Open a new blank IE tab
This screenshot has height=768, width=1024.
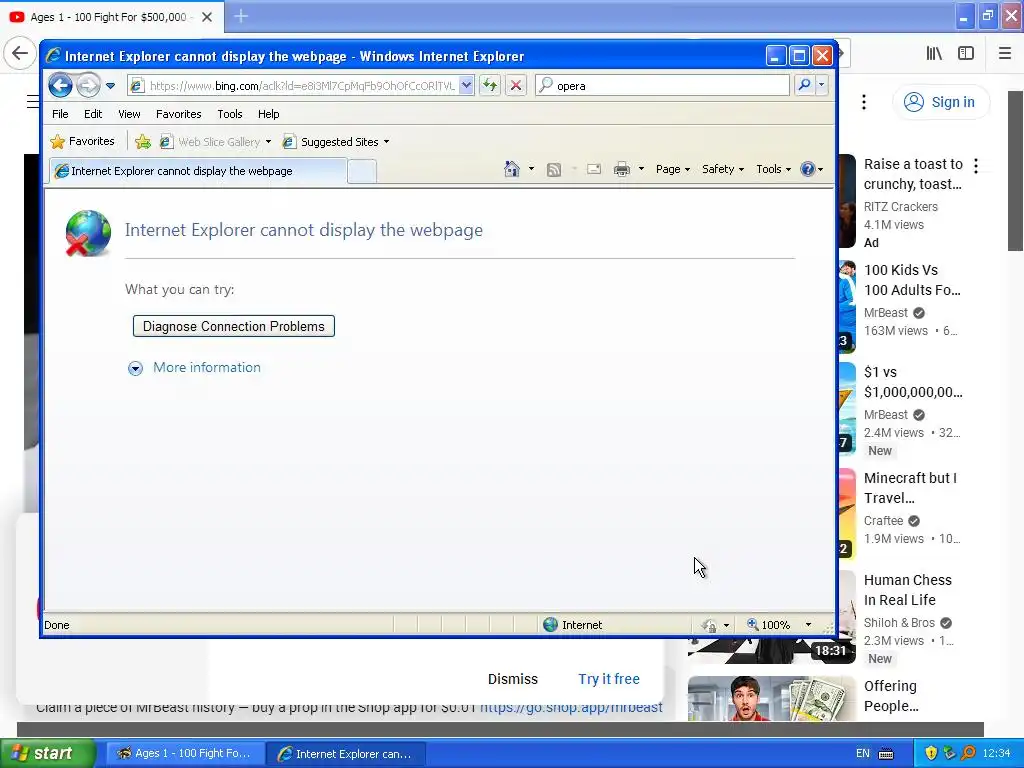coord(362,171)
